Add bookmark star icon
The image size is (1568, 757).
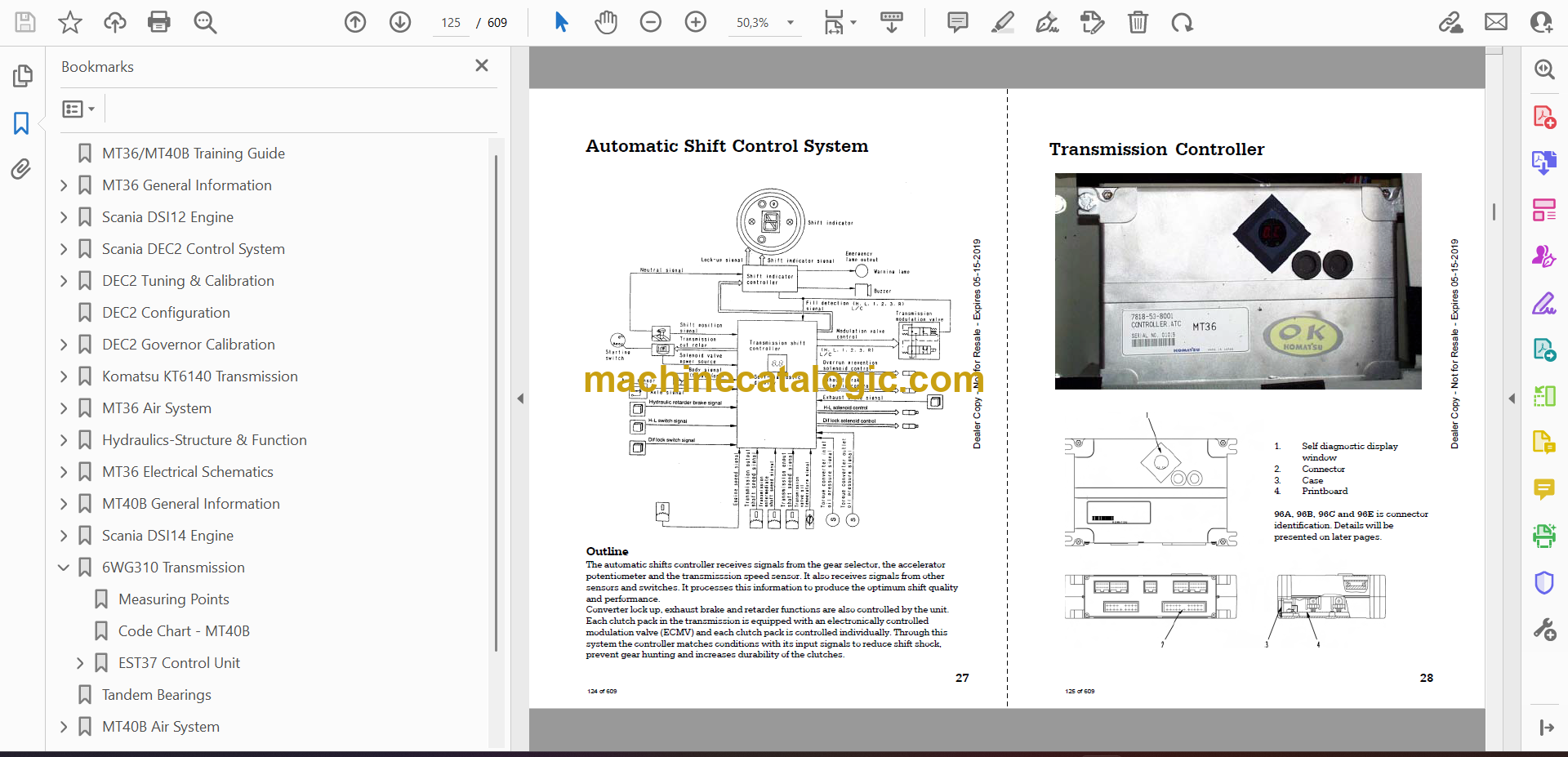70,22
